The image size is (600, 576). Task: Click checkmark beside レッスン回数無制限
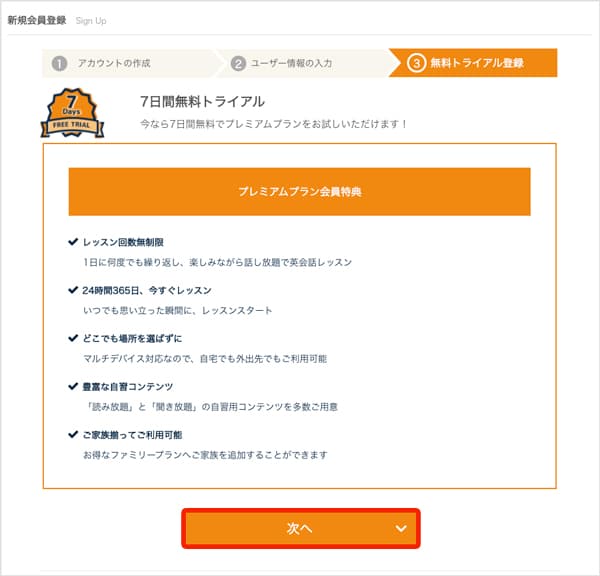[72, 242]
